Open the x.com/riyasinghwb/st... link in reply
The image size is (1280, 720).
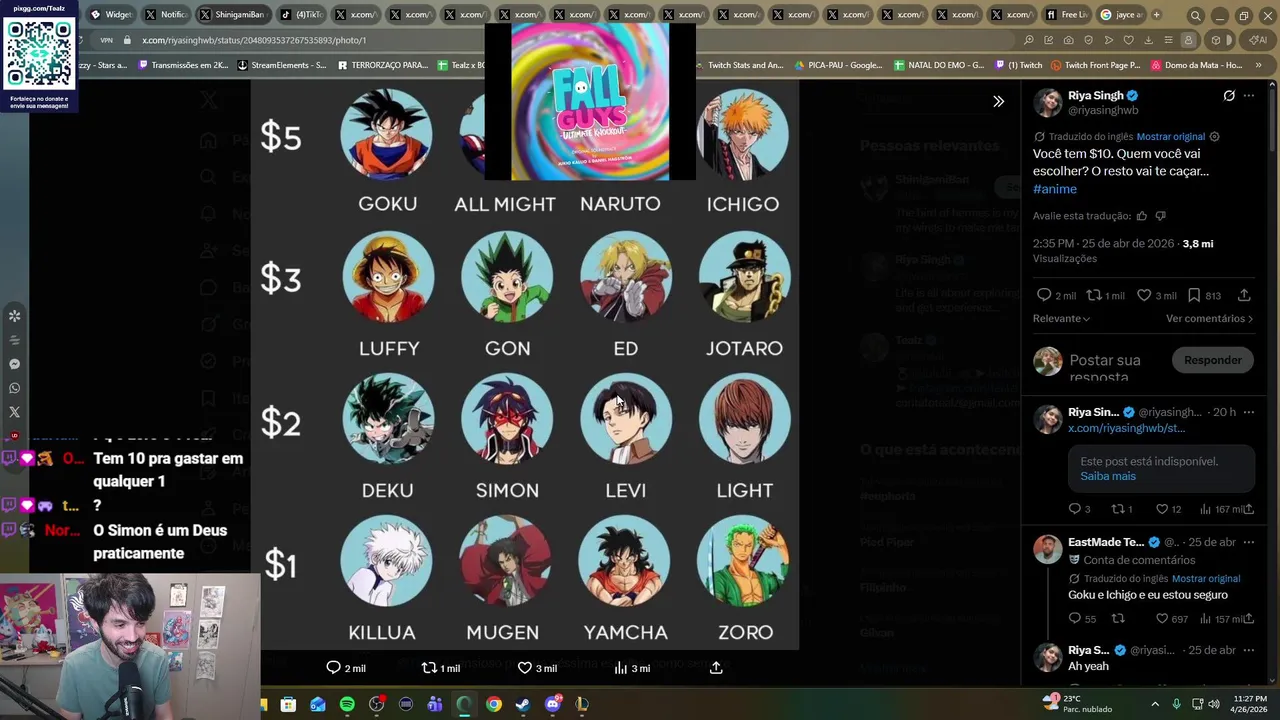tap(1126, 428)
